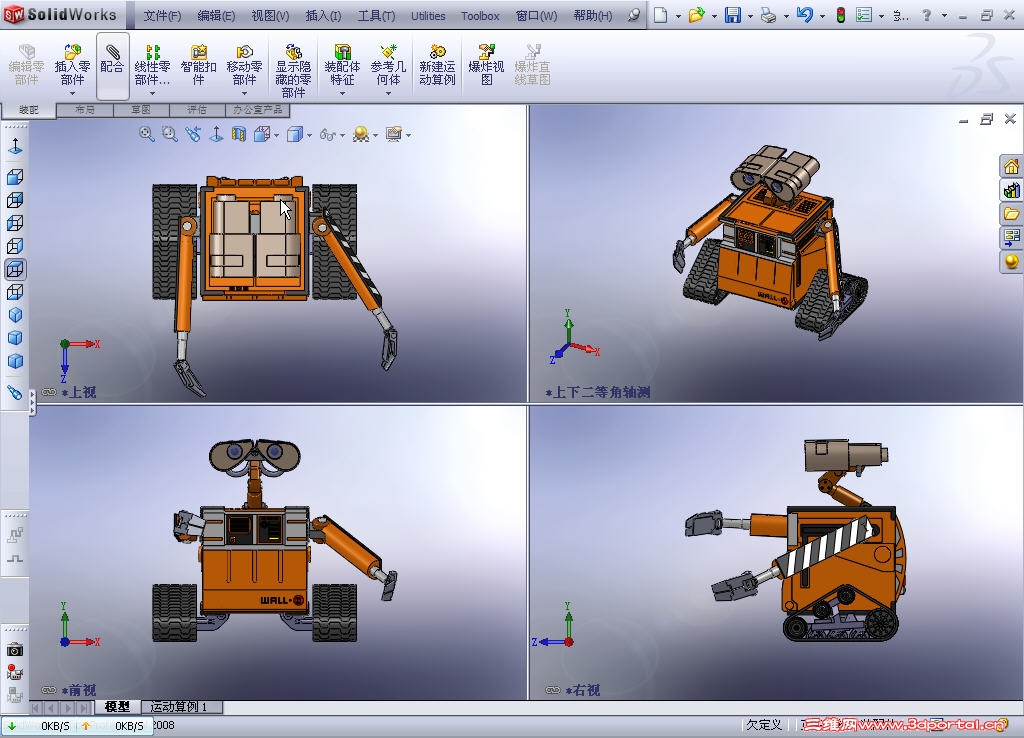Click the Smart Fasteners (智能扣件) icon
1024x738 pixels.
pyautogui.click(x=199, y=52)
